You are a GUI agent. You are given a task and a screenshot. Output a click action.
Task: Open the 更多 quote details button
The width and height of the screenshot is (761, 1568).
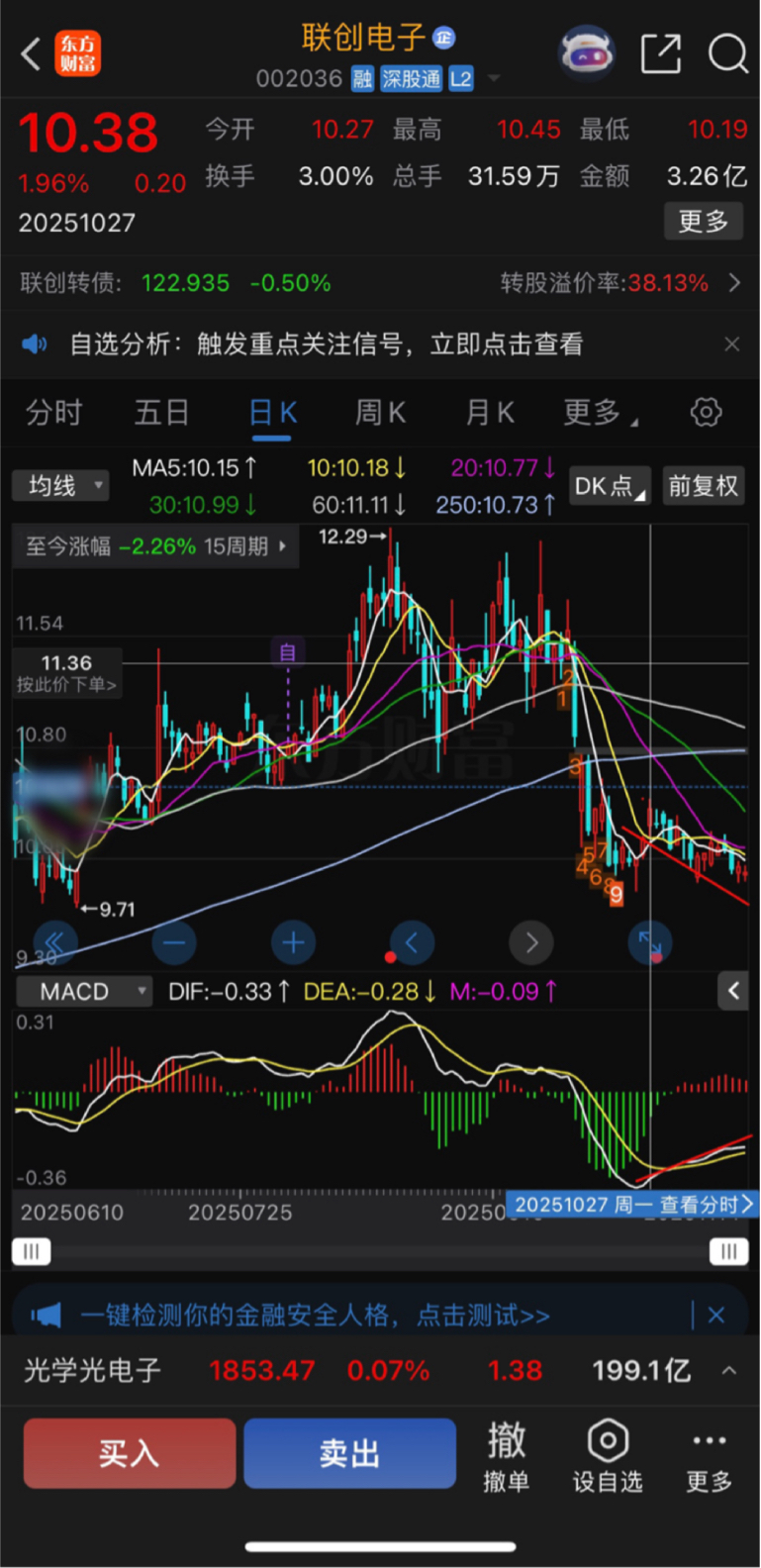click(703, 221)
